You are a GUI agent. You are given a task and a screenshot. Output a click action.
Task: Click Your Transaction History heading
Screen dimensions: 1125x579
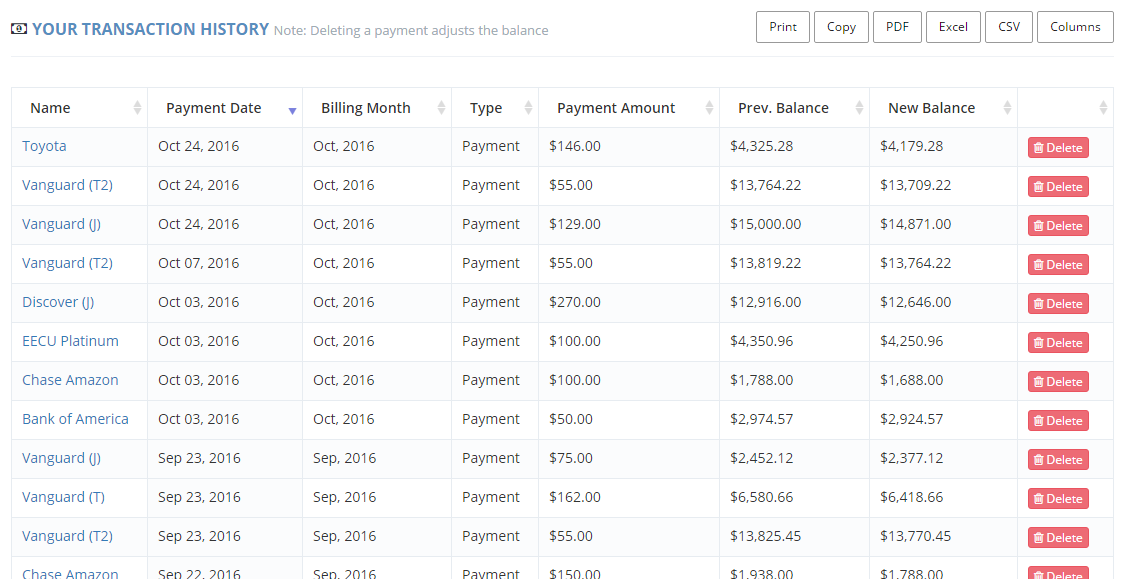[x=151, y=29]
